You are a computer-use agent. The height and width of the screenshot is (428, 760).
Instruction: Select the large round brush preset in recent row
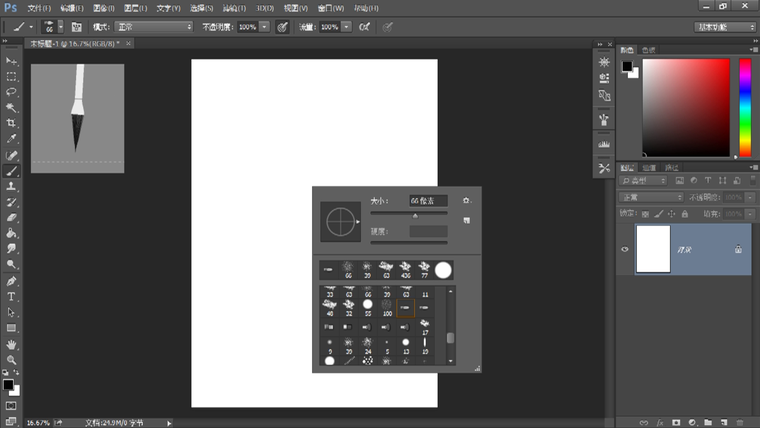443,270
